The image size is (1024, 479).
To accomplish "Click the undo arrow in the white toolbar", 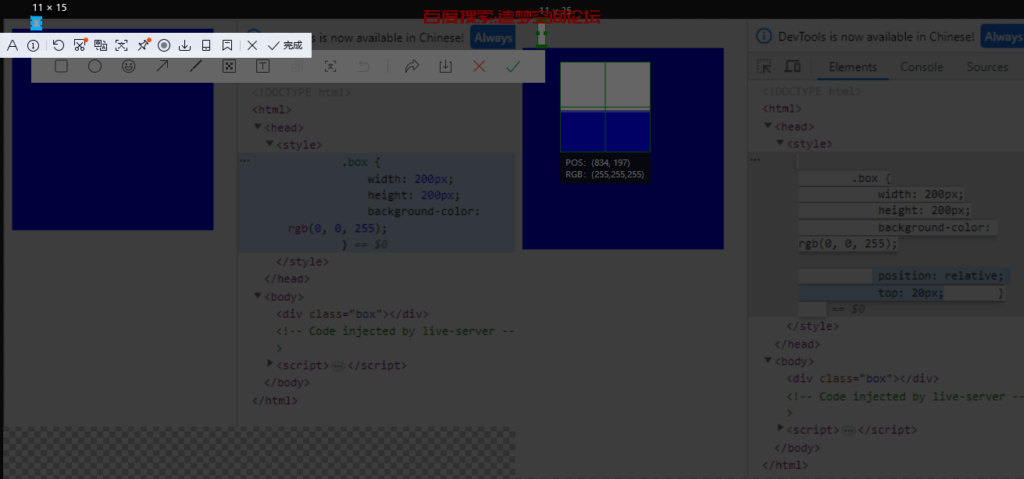I will 59,45.
